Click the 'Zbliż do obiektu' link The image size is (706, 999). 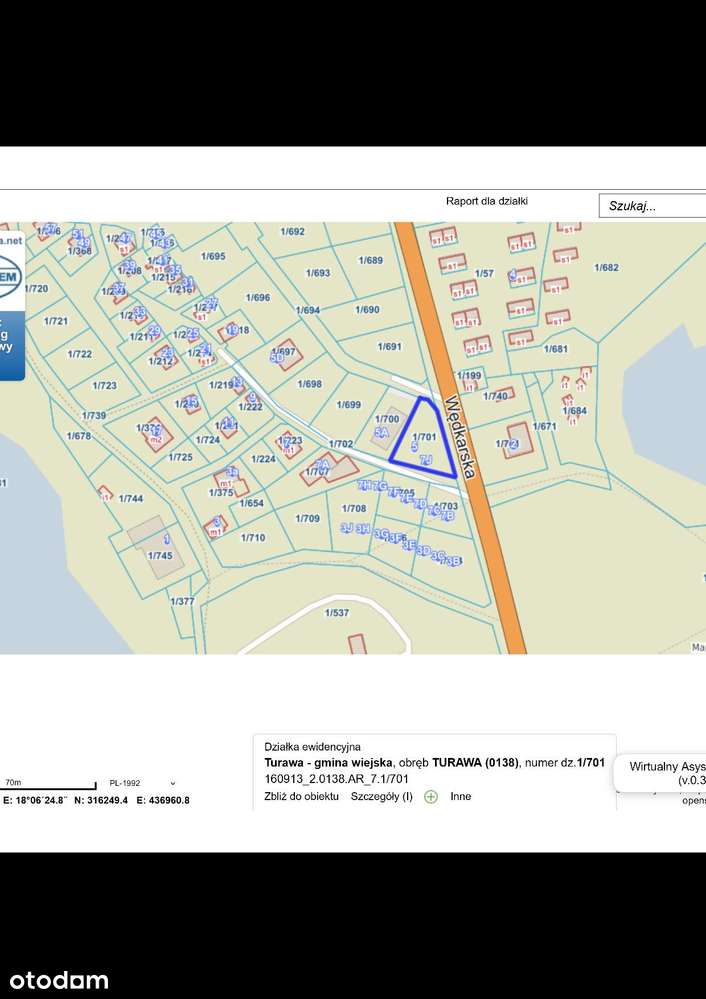(x=301, y=796)
